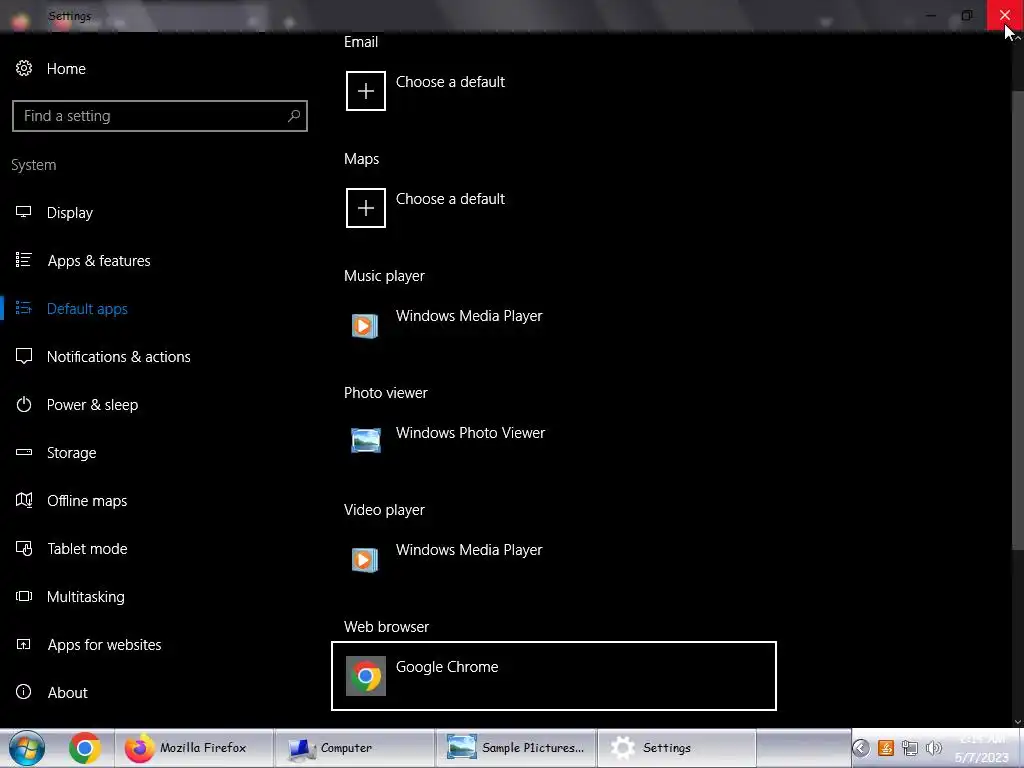Click the Web browser section heading
The width and height of the screenshot is (1024, 768).
click(387, 627)
